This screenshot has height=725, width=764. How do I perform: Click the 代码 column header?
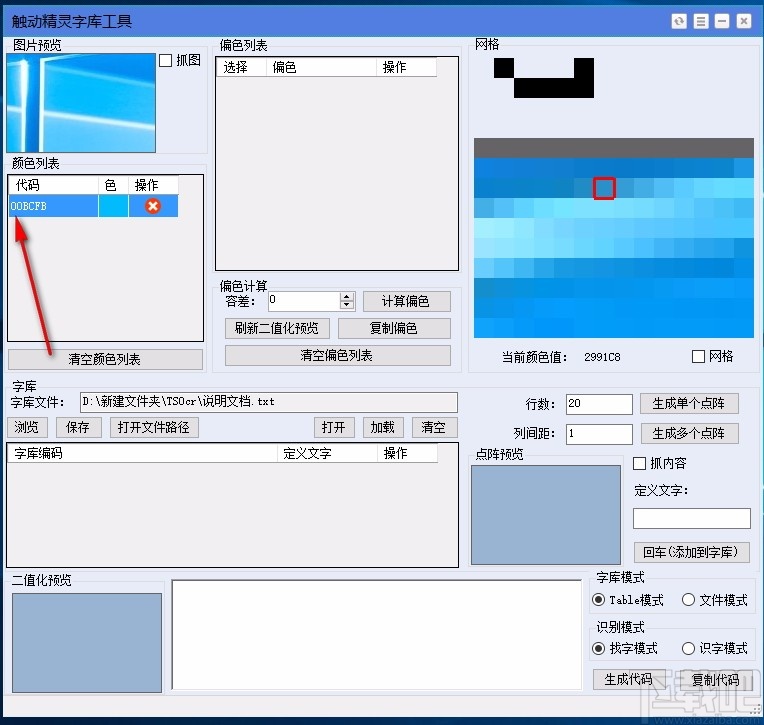coord(54,185)
